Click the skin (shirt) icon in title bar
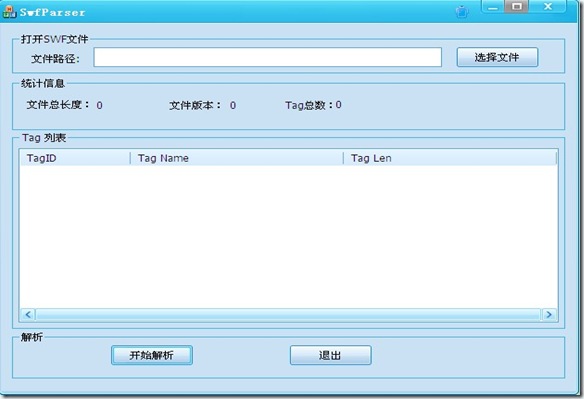Viewport: 584px width, 399px height. [462, 12]
